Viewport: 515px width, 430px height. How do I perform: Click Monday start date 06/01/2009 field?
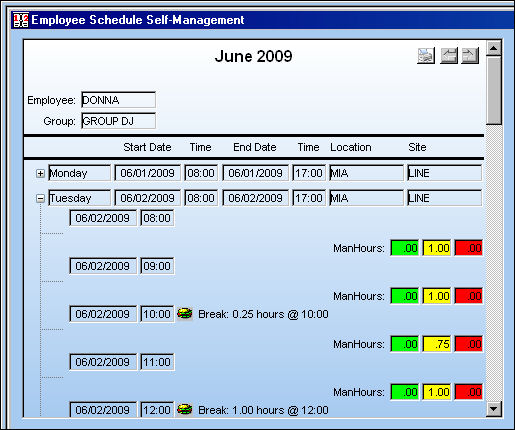pyautogui.click(x=147, y=173)
